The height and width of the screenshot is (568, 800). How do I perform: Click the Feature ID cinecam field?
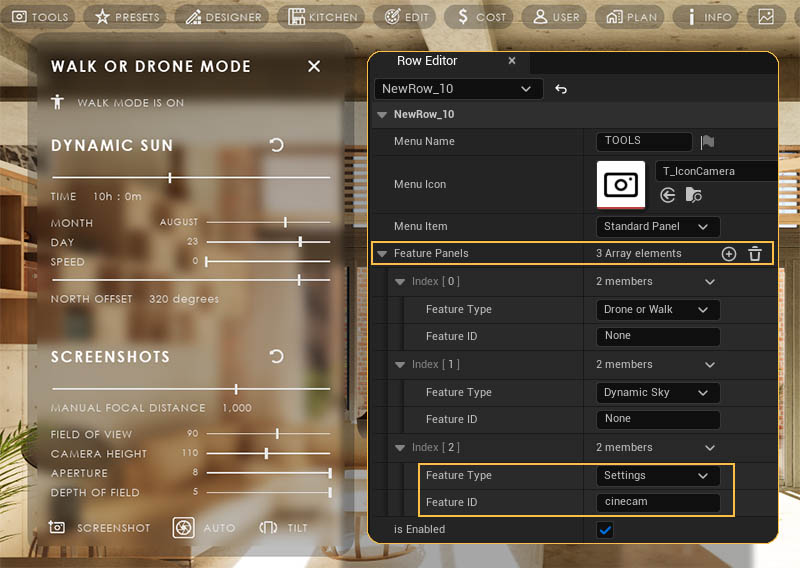(x=657, y=502)
